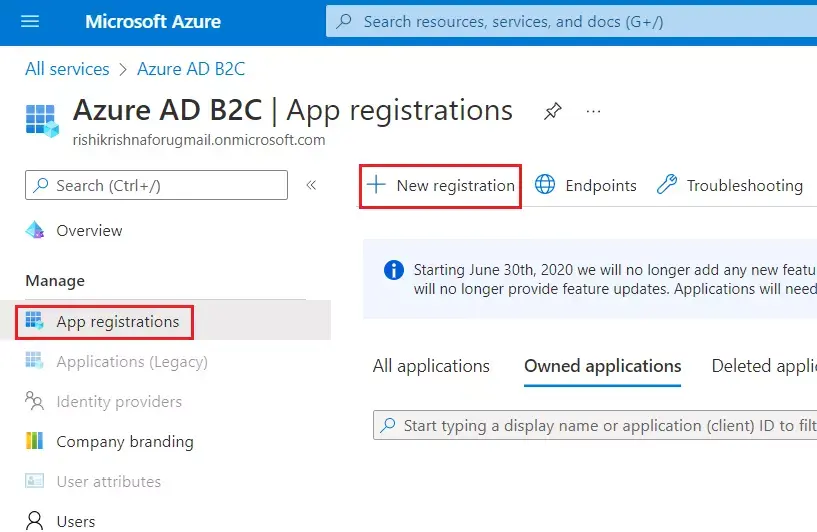The width and height of the screenshot is (817, 532).
Task: Click the Azure AD B2C service icon
Action: tap(42, 120)
